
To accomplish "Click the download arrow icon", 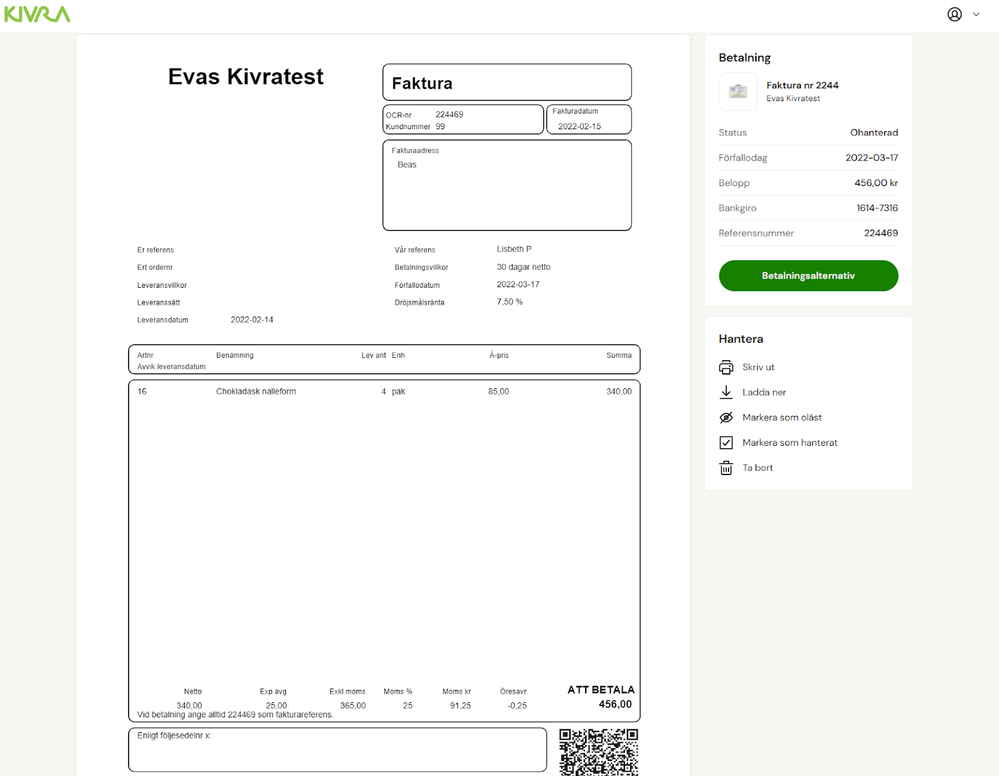I will [726, 392].
